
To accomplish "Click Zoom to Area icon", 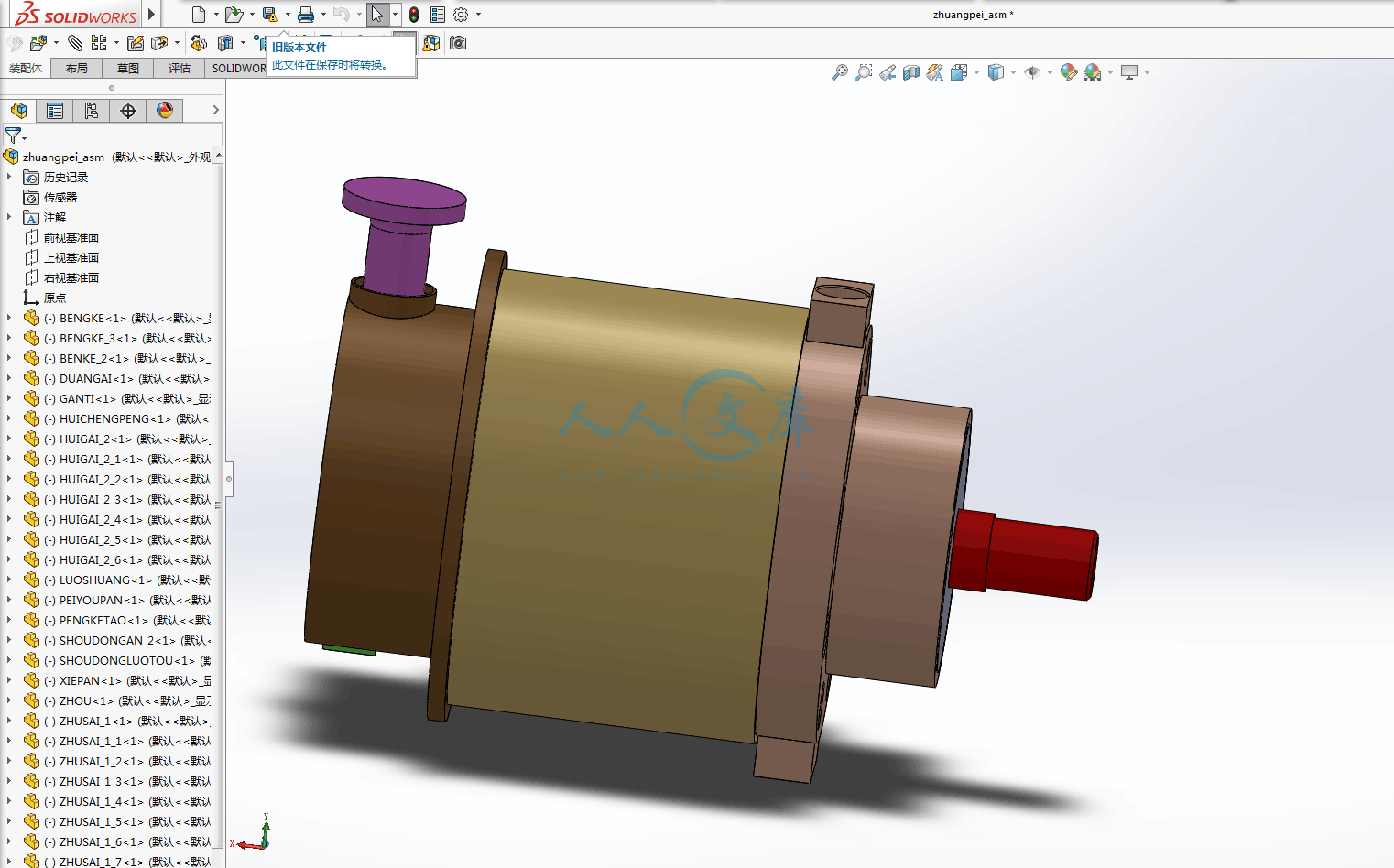I will click(x=863, y=72).
